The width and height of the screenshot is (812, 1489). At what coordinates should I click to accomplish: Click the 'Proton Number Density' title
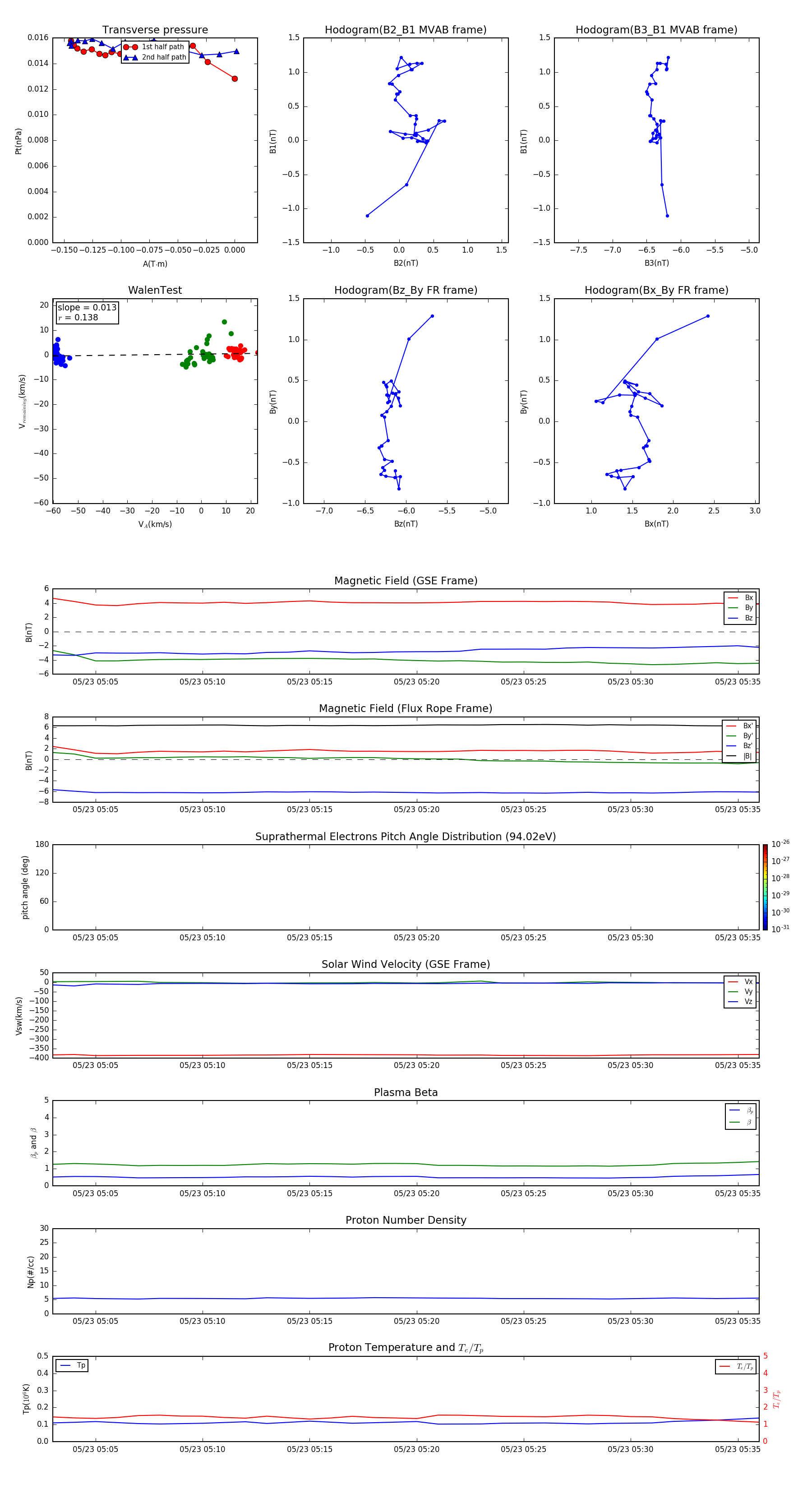[x=406, y=1220]
